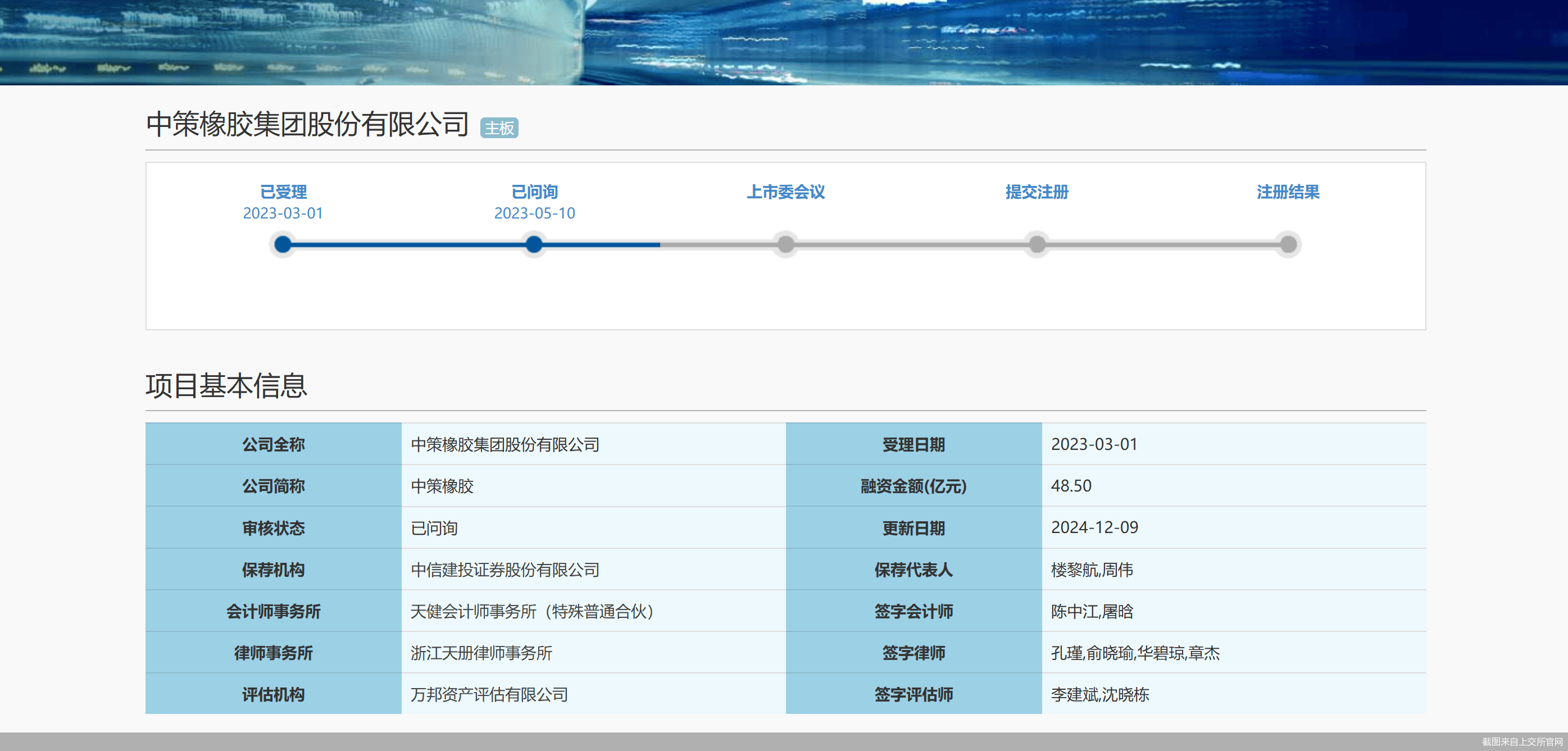Click the 已受理 timeline dot
Image resolution: width=1568 pixels, height=751 pixels.
click(283, 245)
